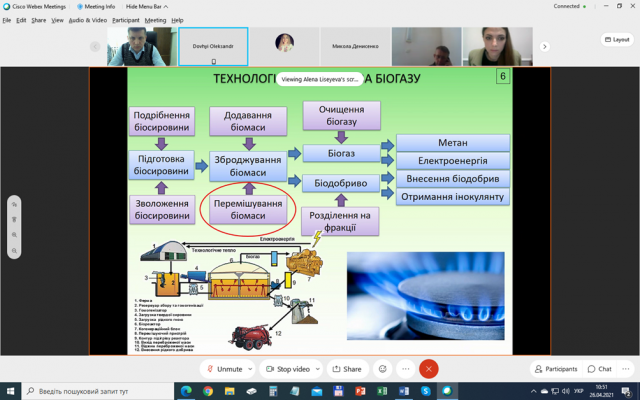Viewport: 640px width, 400px height.
Task: Open the reactions smiley icon
Action: click(x=382, y=369)
